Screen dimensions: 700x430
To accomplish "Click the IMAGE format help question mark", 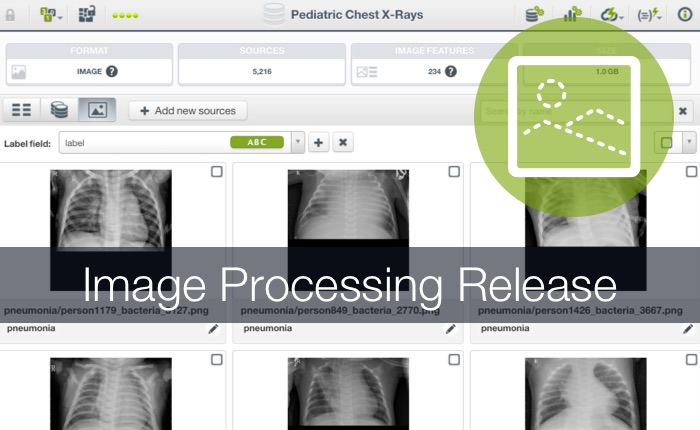I will [x=112, y=71].
